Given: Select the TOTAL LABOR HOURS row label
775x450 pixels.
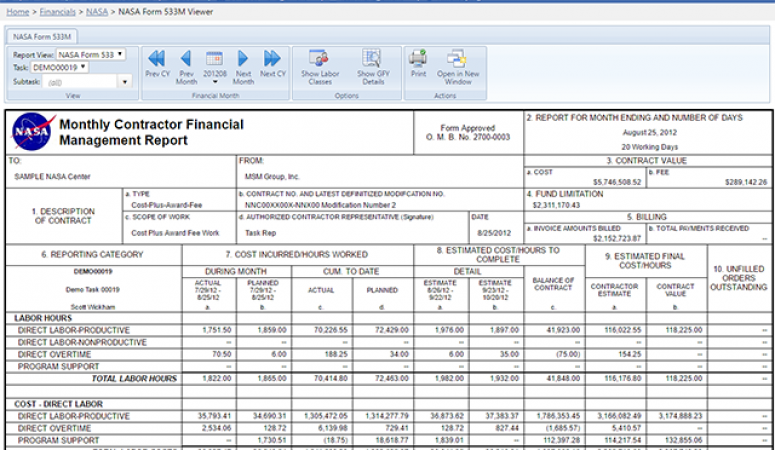Looking at the screenshot, I should pyautogui.click(x=134, y=378).
